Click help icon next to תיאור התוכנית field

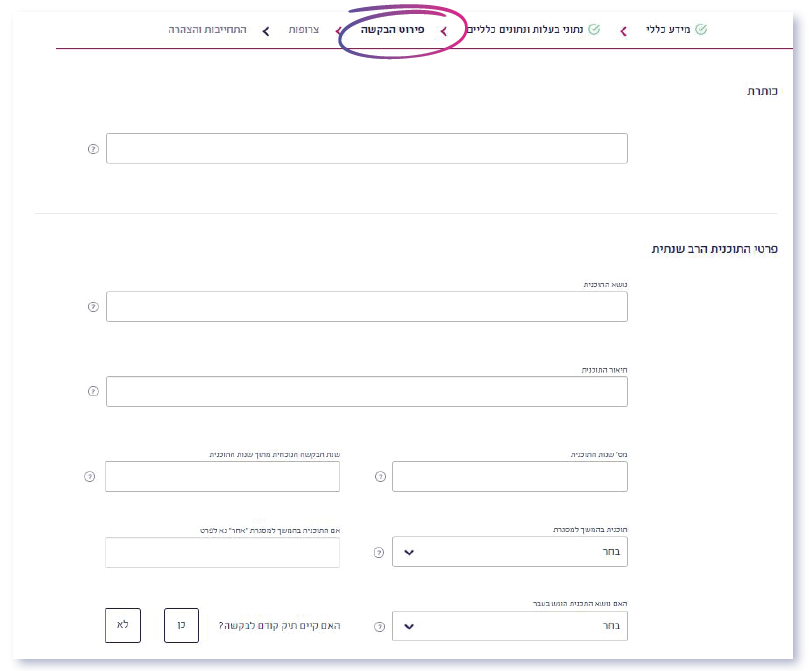(x=93, y=392)
